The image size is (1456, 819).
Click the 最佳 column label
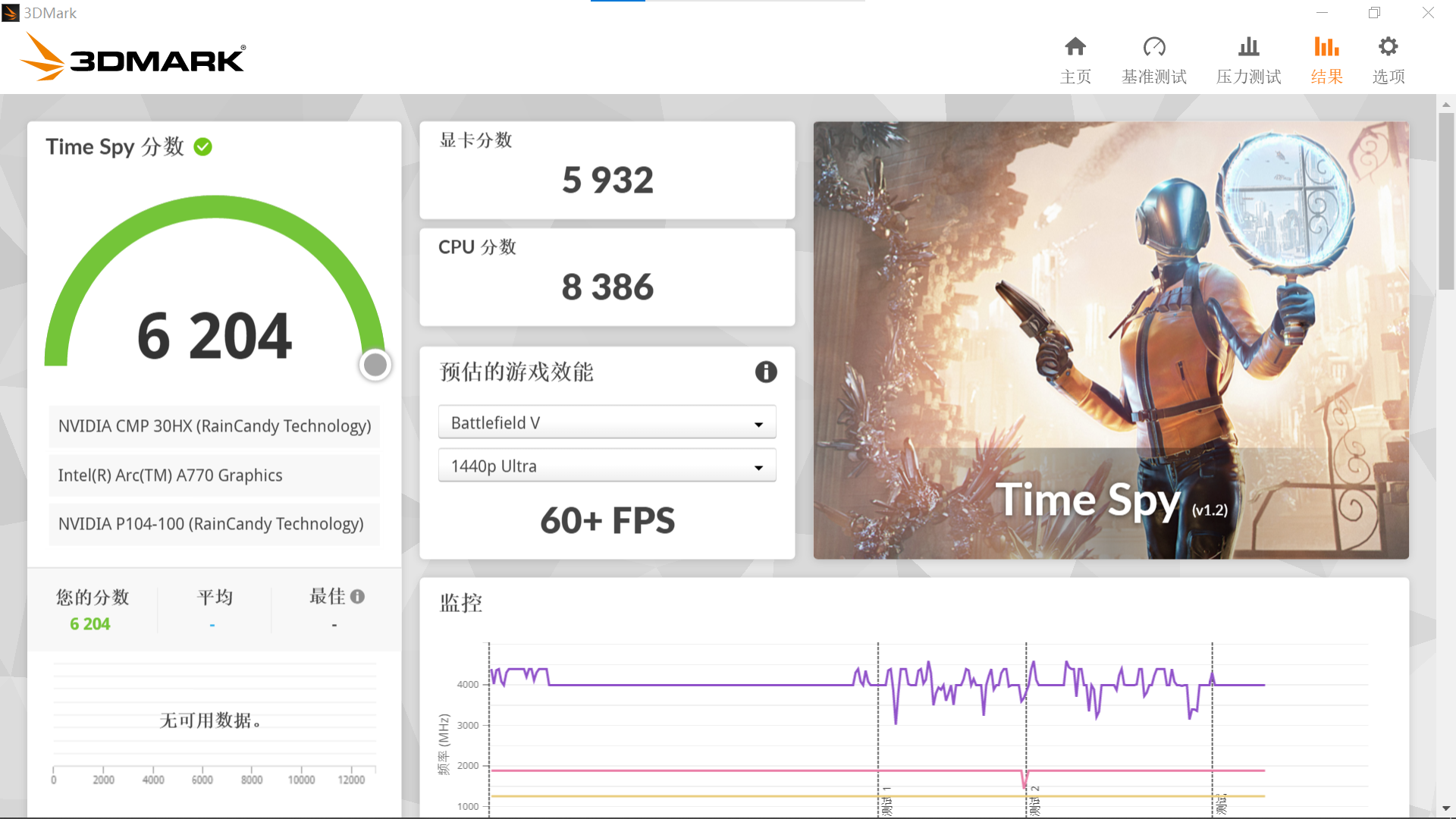pyautogui.click(x=327, y=597)
